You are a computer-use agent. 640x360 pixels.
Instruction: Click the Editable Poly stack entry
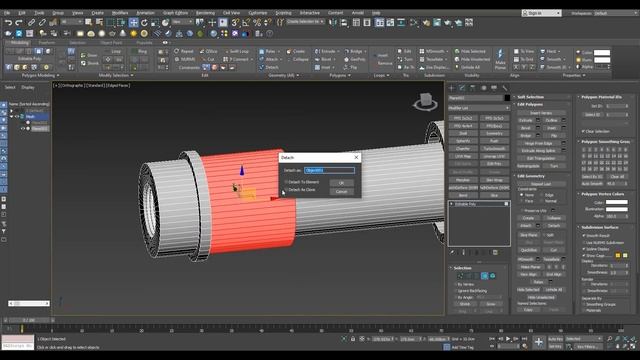coord(479,204)
